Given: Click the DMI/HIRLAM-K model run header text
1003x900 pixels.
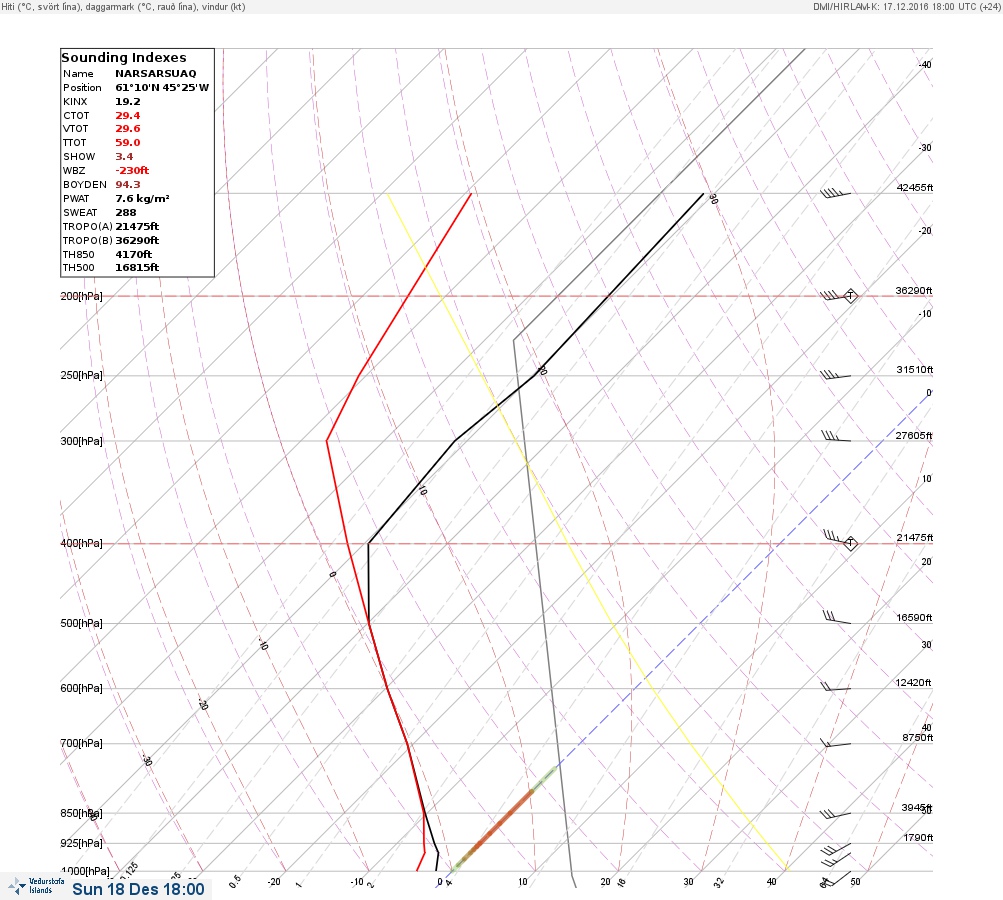Looking at the screenshot, I should [x=906, y=6].
